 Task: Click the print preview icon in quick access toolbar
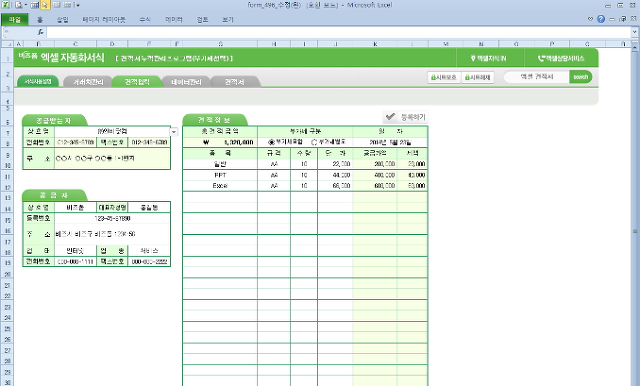click(19, 5)
